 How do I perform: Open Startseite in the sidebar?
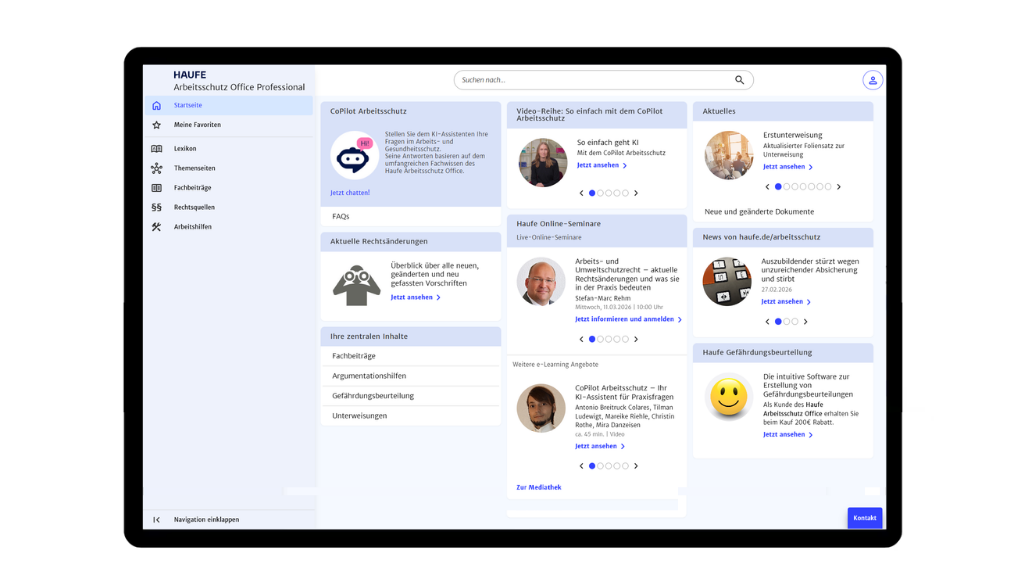(188, 105)
